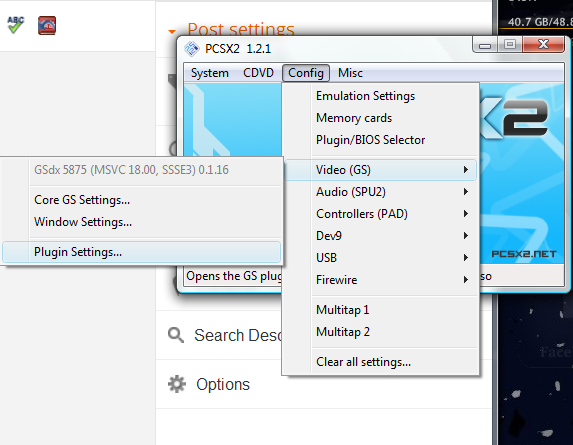Open GS Plugin Settings...
Viewport: 573px width, 445px height.
tap(141, 252)
